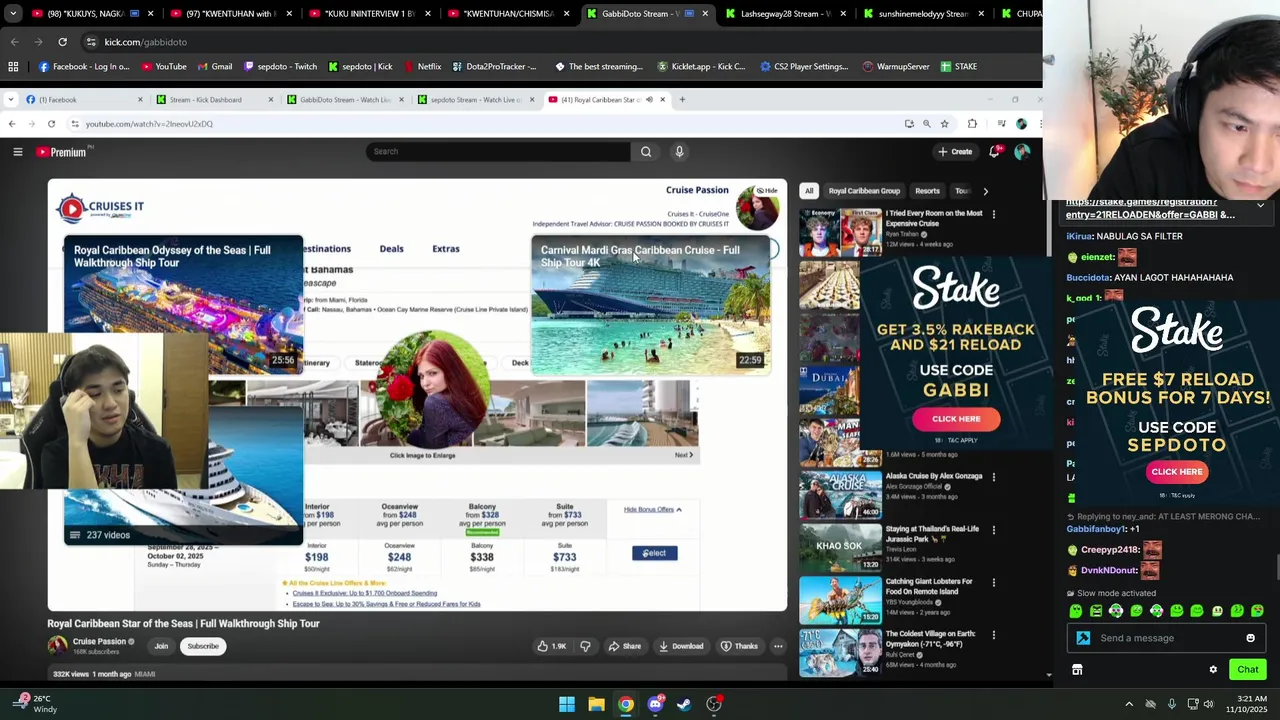Open a new tab in inner browser
The image size is (1280, 720).
coord(682,100)
